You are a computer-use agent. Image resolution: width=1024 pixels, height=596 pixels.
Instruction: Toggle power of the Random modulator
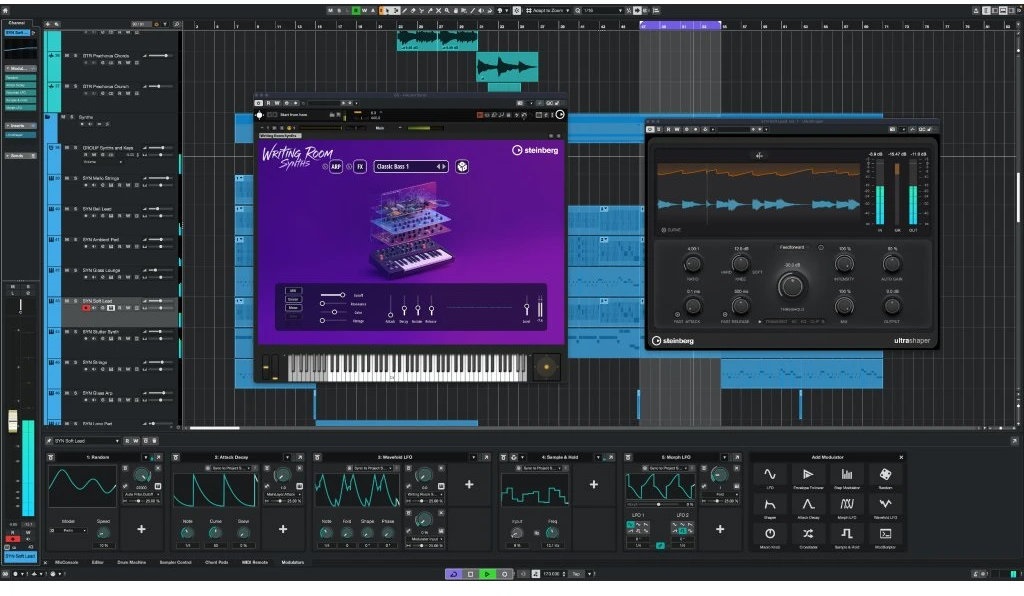[x=51, y=458]
